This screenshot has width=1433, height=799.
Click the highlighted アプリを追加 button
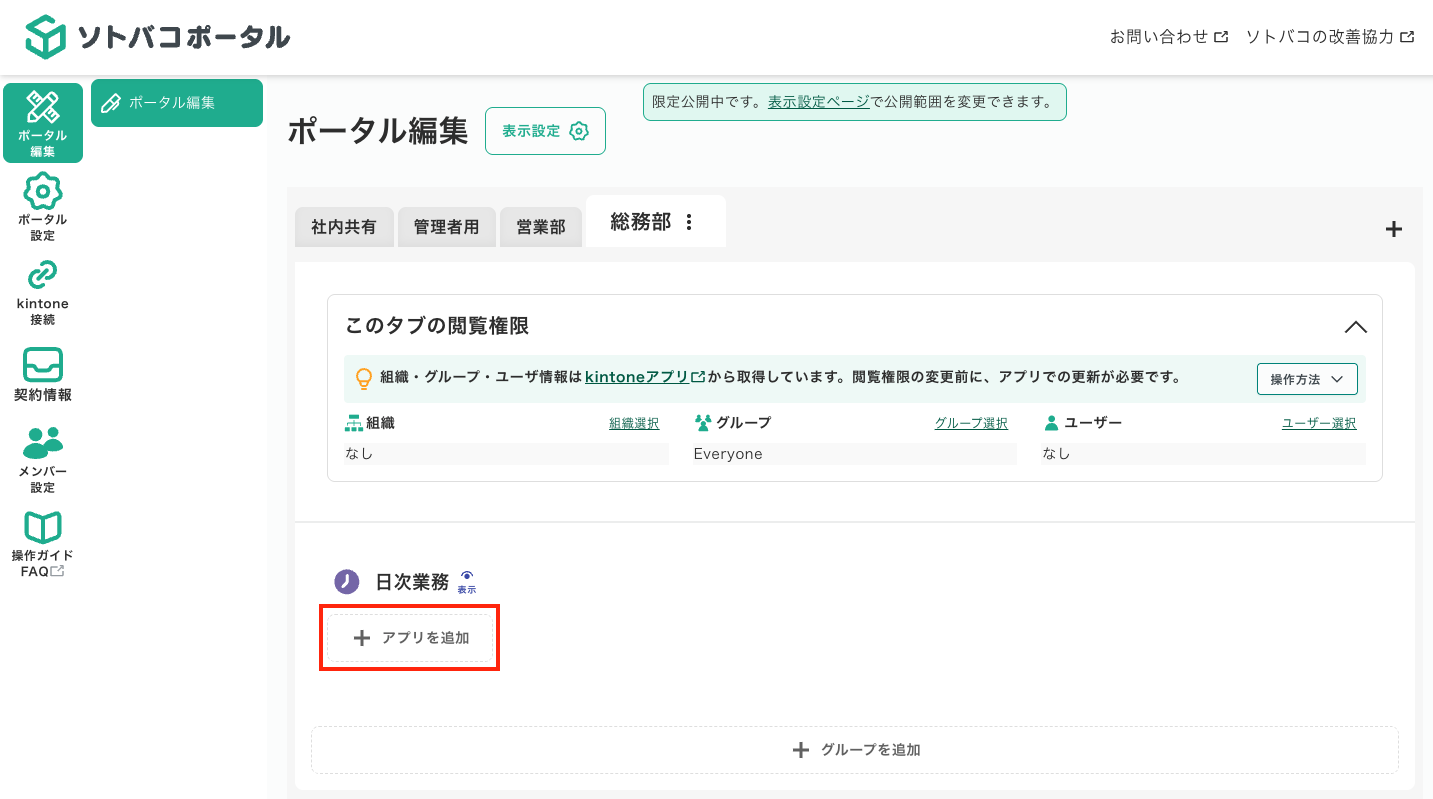click(408, 637)
